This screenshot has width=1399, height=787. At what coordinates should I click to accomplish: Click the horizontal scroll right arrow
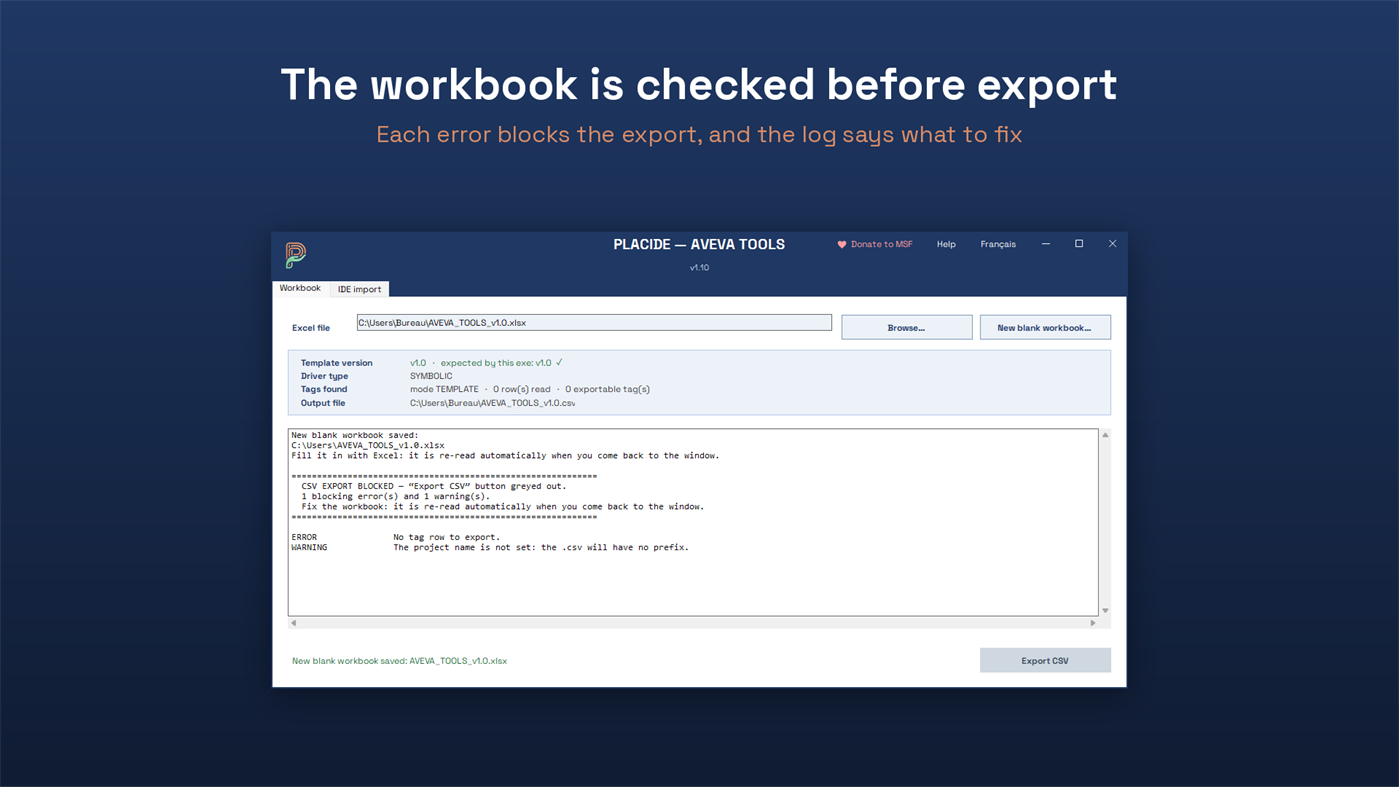pos(1093,623)
